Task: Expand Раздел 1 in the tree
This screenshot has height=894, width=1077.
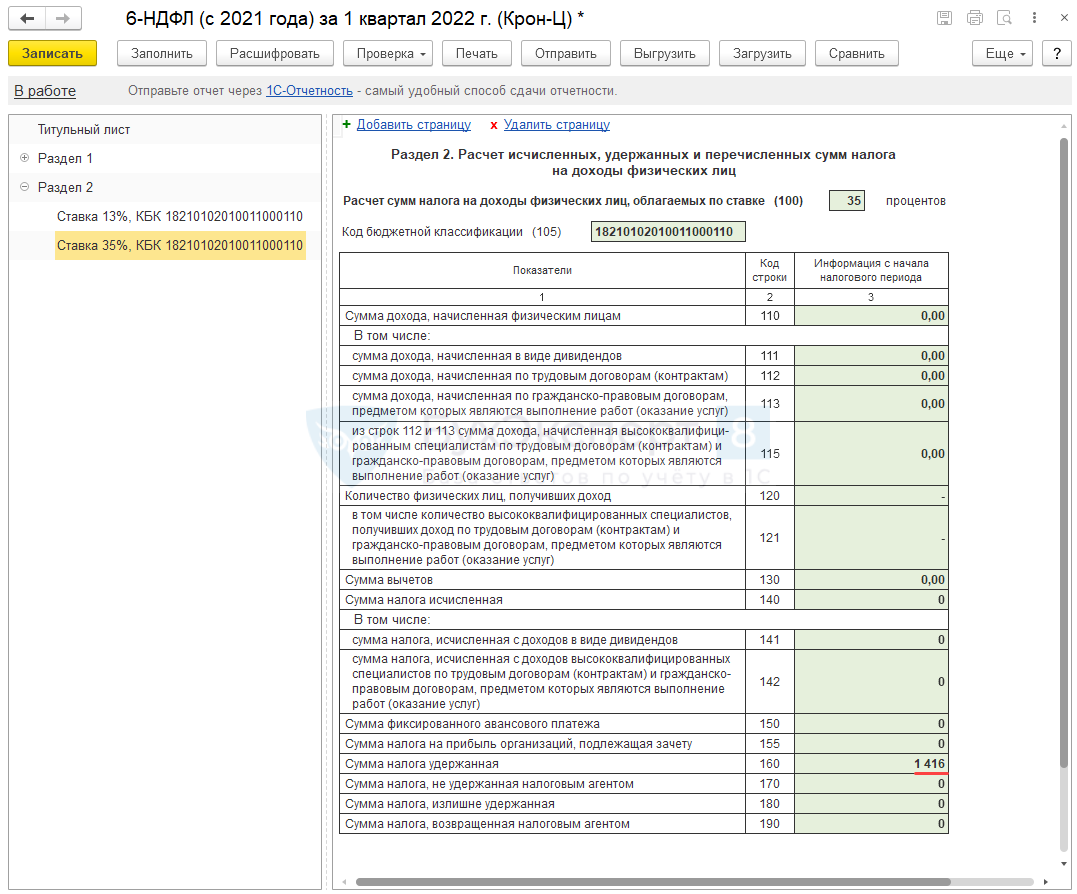Action: click(24, 158)
